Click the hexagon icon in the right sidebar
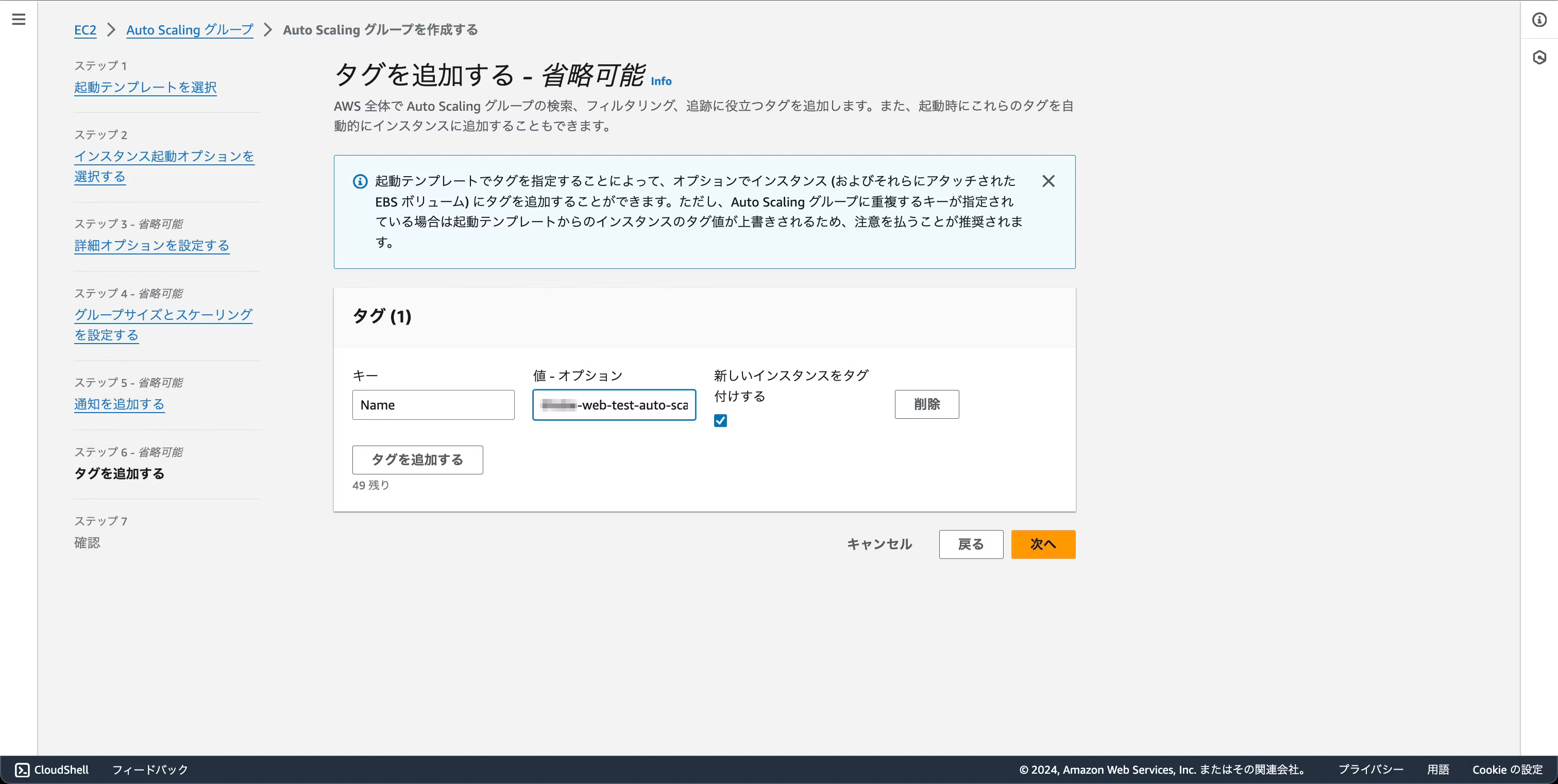This screenshot has height=784, width=1558. coord(1540,57)
